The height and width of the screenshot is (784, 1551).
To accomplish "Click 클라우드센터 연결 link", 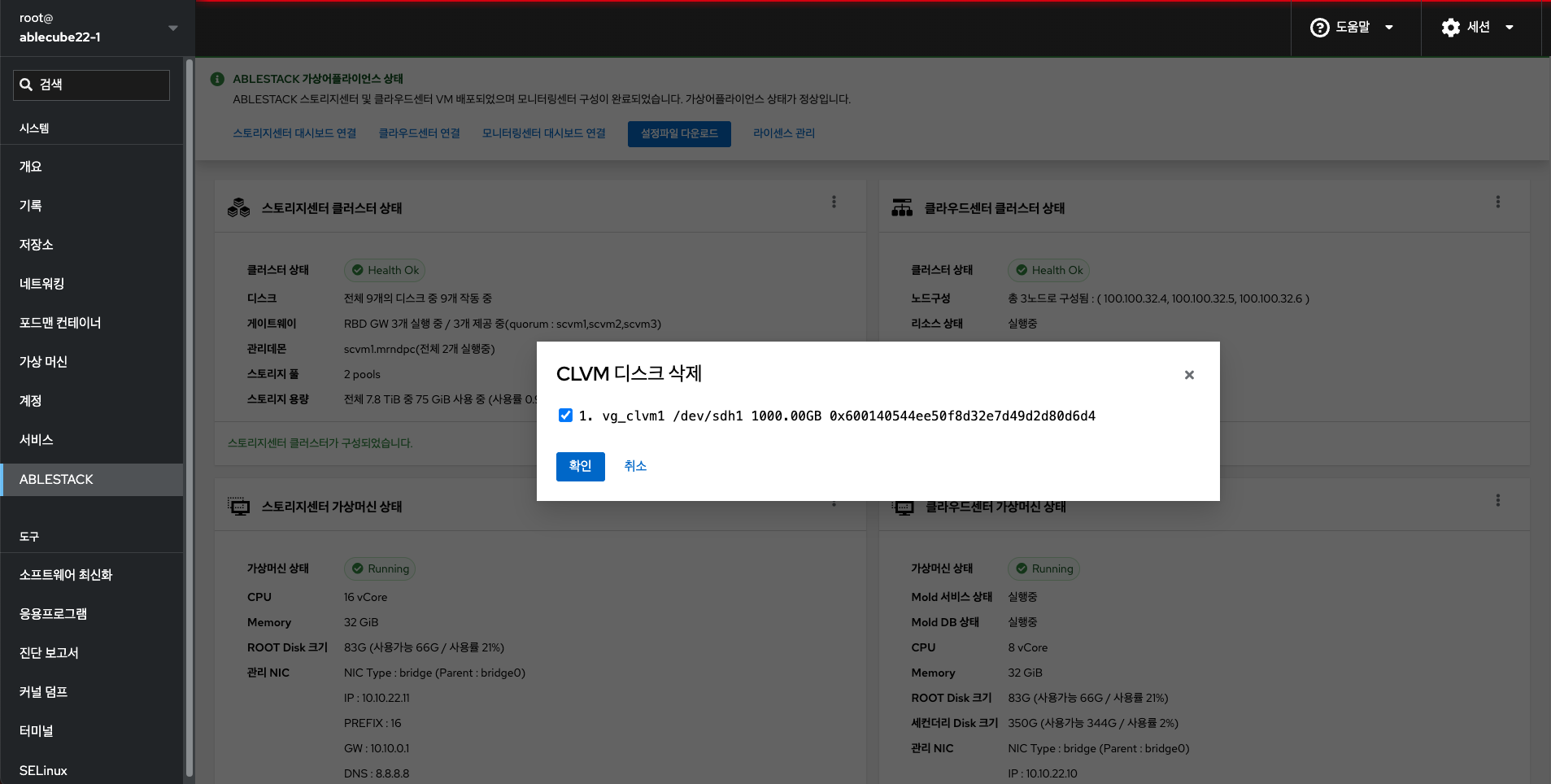I will pyautogui.click(x=420, y=133).
